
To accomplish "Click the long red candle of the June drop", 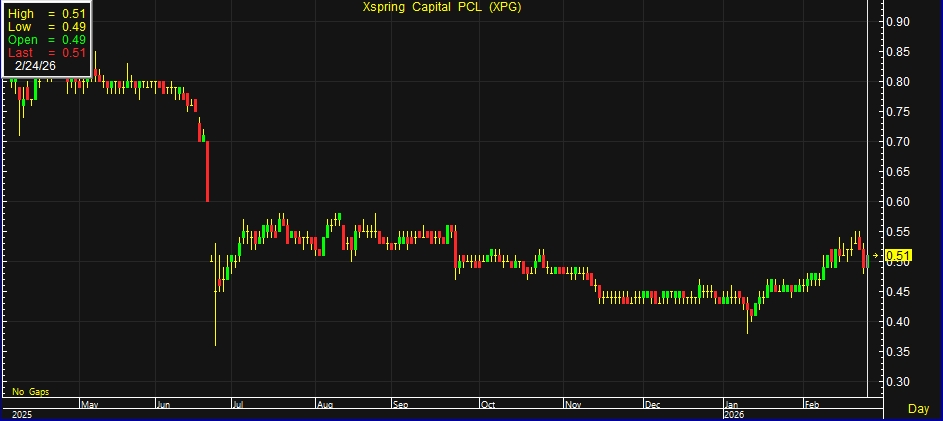I will (207, 171).
